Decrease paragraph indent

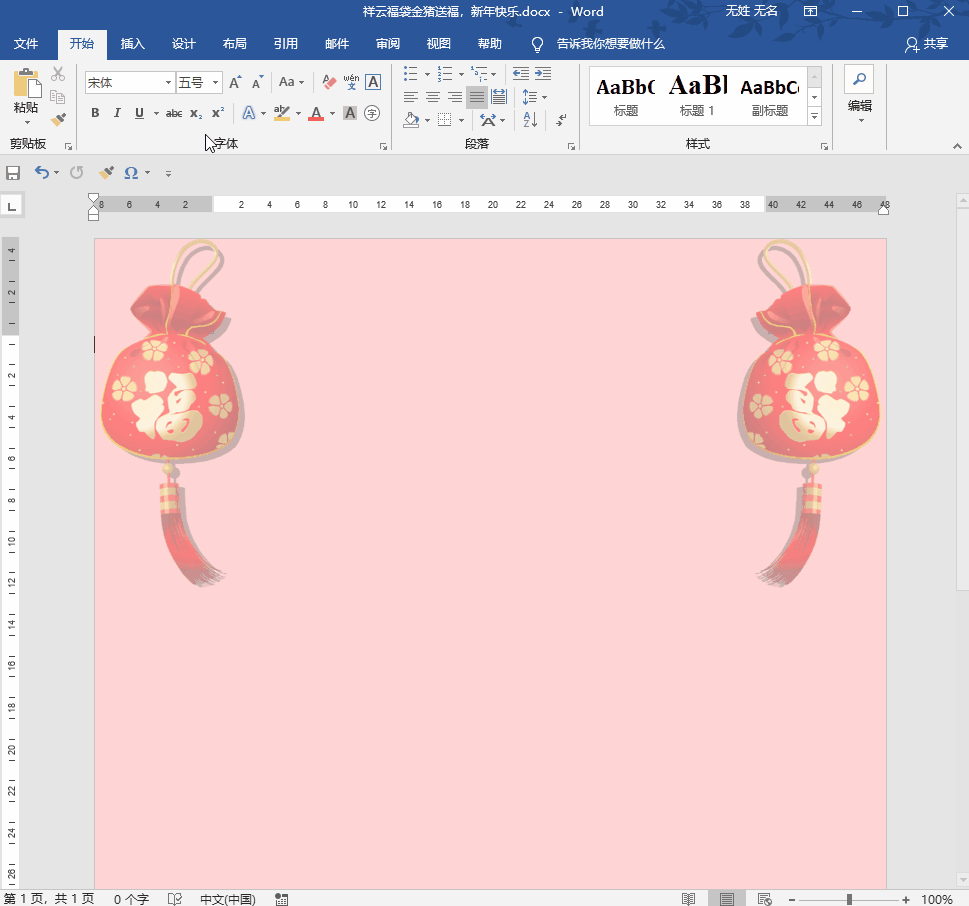(x=520, y=74)
